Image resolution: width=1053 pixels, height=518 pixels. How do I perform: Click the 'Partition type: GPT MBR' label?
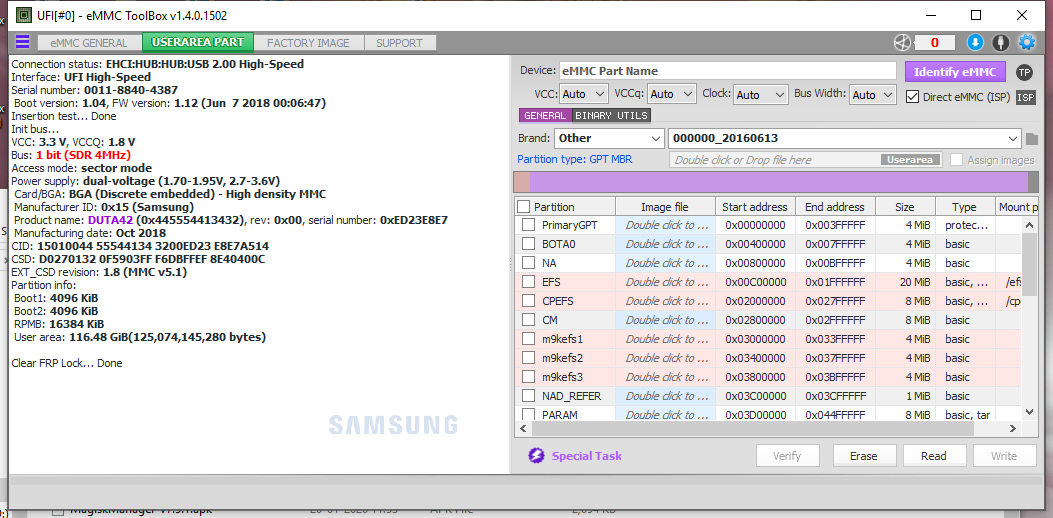[x=574, y=160]
